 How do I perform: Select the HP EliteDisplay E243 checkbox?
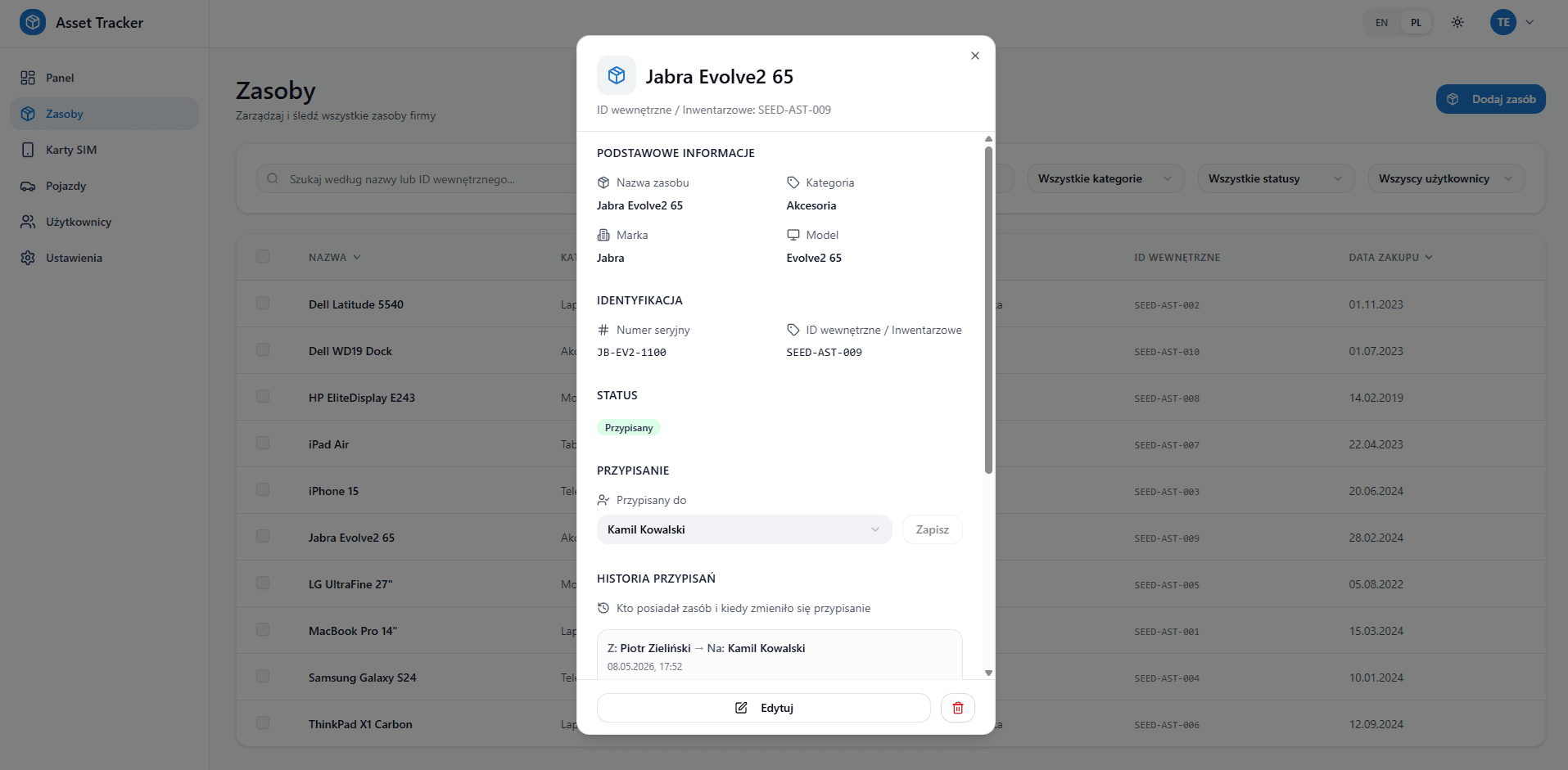[263, 396]
